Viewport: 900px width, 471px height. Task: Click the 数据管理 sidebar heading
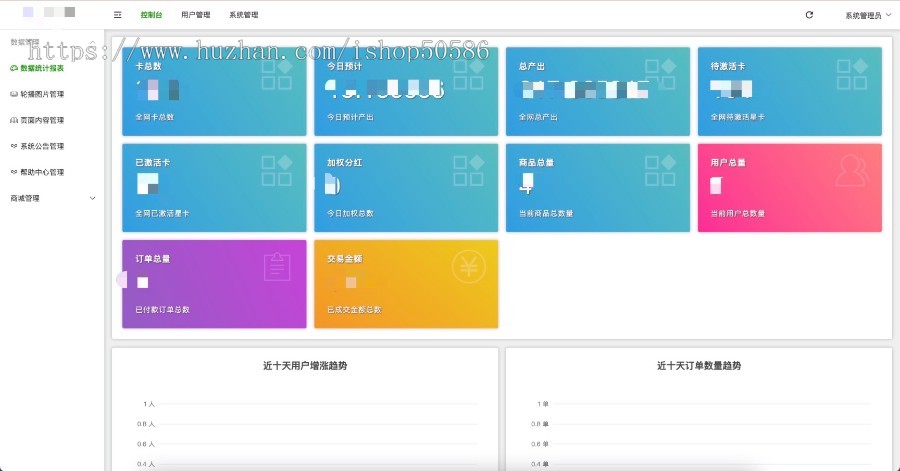[25, 42]
